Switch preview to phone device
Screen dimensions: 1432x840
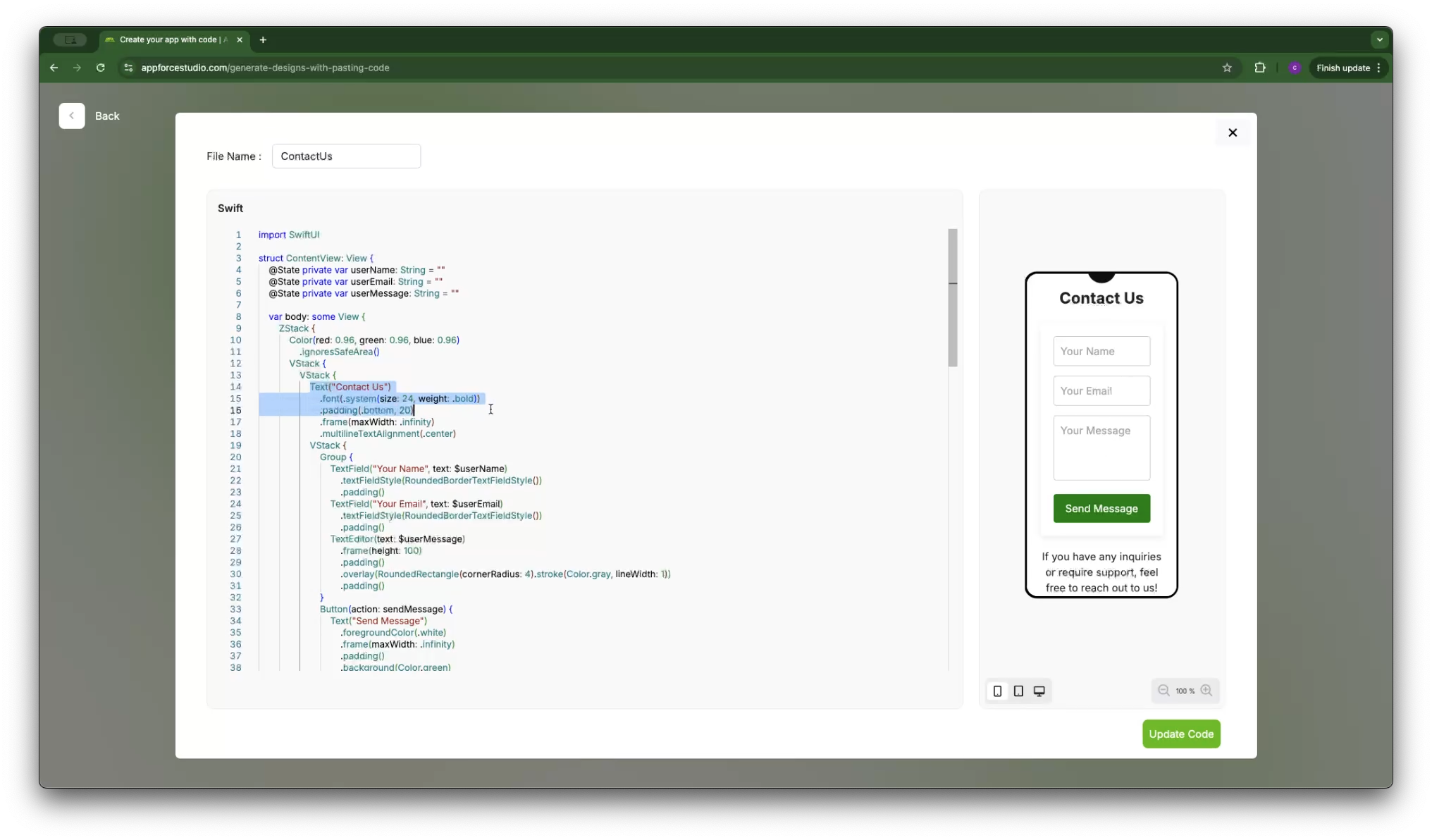(997, 691)
